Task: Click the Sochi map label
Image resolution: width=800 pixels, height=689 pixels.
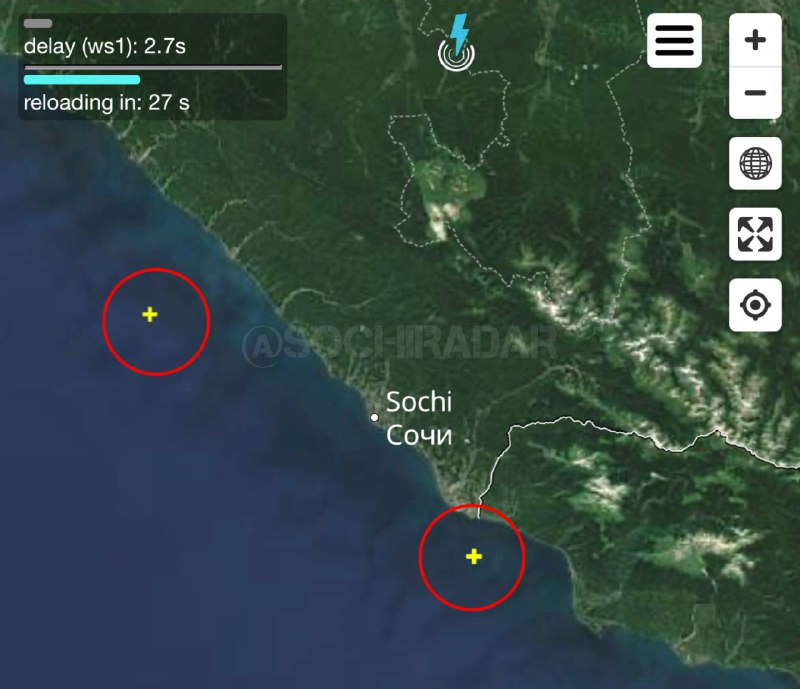Action: click(x=419, y=402)
